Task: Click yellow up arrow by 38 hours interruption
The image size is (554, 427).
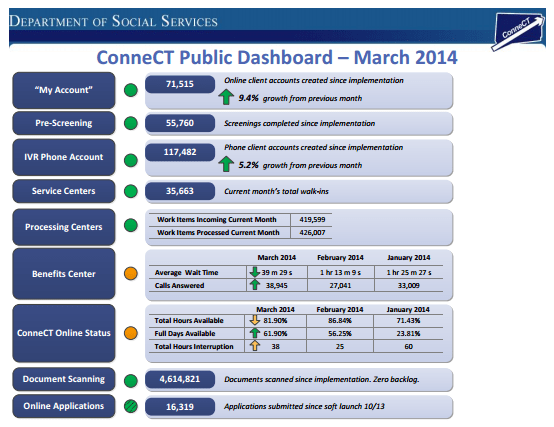Action: (x=255, y=345)
